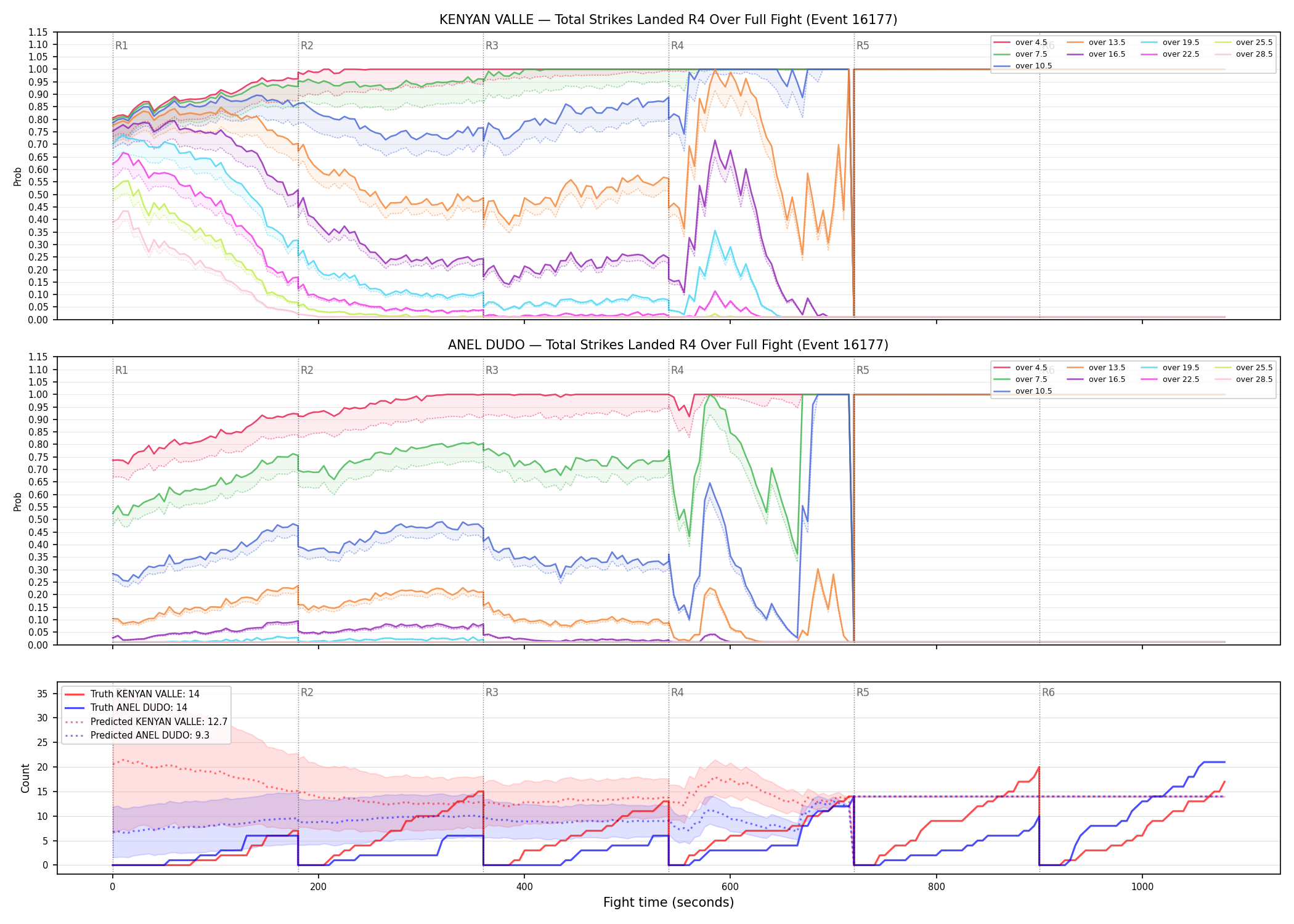Click the R6 round marker in Count chart
1294x924 pixels.
[x=1048, y=692]
